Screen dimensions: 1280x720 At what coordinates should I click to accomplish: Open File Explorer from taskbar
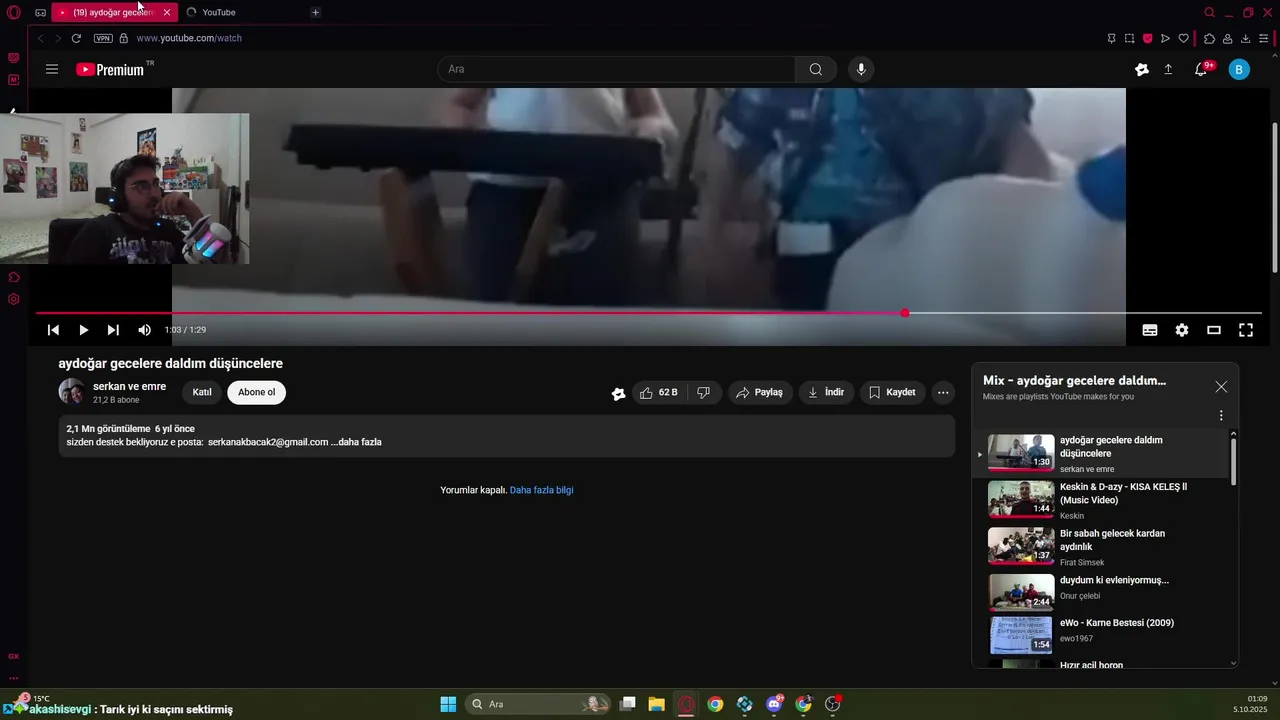pyautogui.click(x=657, y=704)
